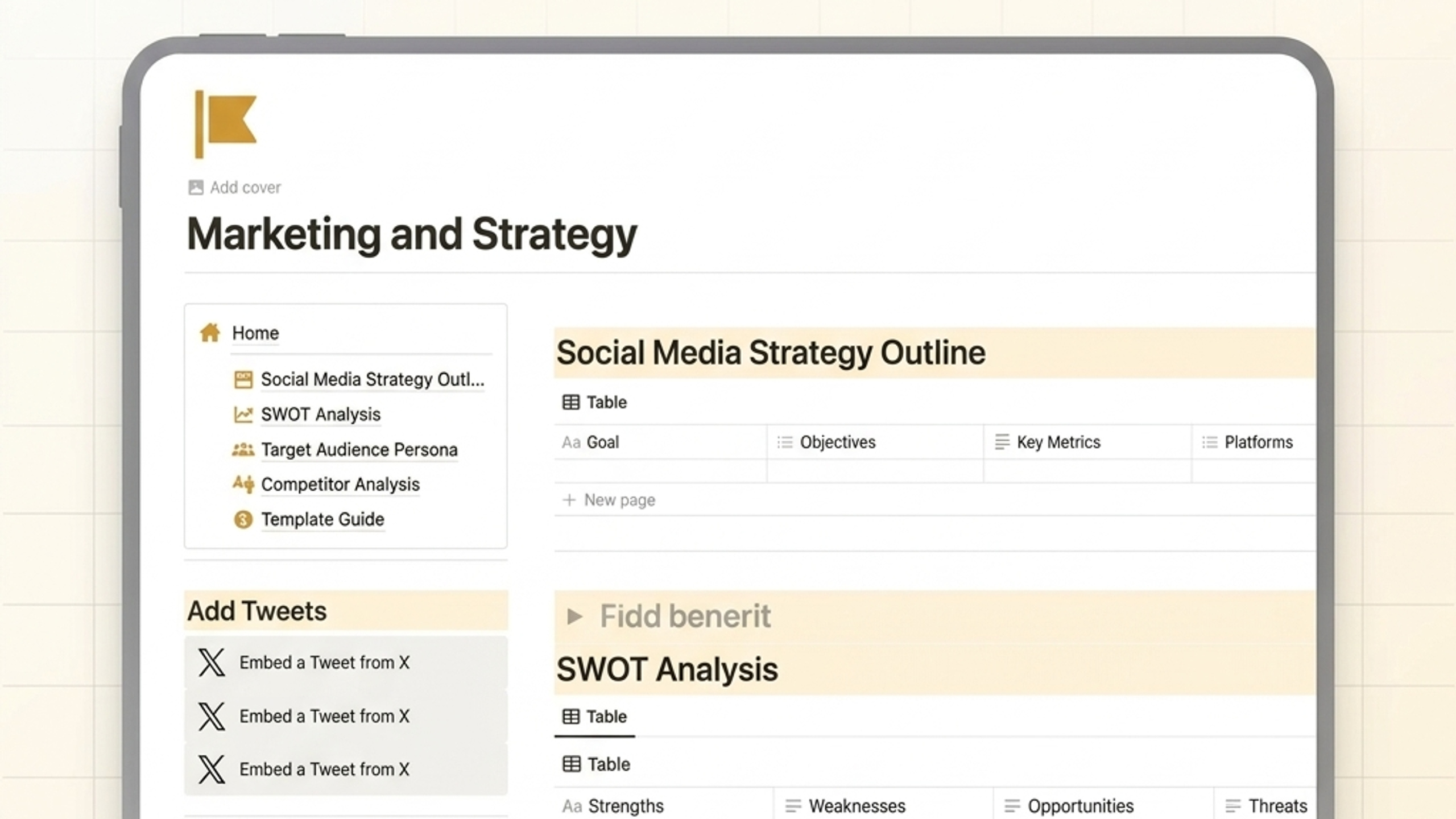Screen dimensions: 1456x819
Task: Click the Home house icon
Action: pyautogui.click(x=210, y=333)
